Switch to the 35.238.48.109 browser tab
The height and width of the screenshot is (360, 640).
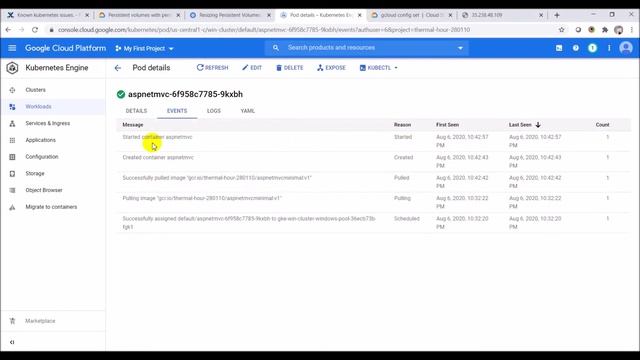point(502,15)
